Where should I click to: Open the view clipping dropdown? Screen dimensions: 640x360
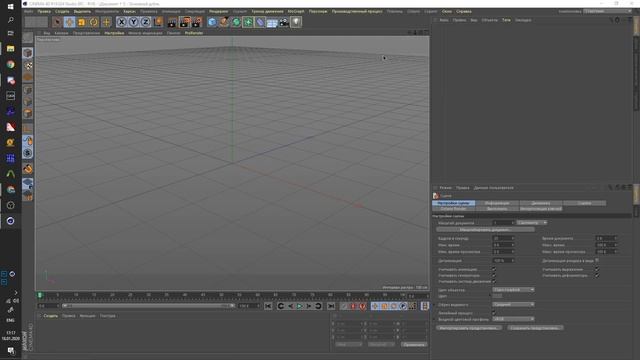[x=513, y=304]
